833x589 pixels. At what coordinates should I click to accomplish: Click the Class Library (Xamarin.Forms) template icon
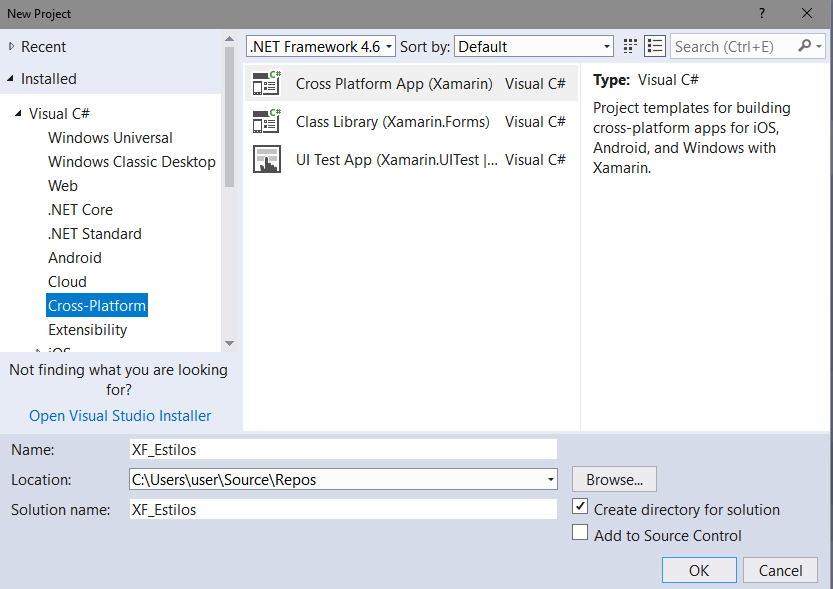(x=267, y=121)
